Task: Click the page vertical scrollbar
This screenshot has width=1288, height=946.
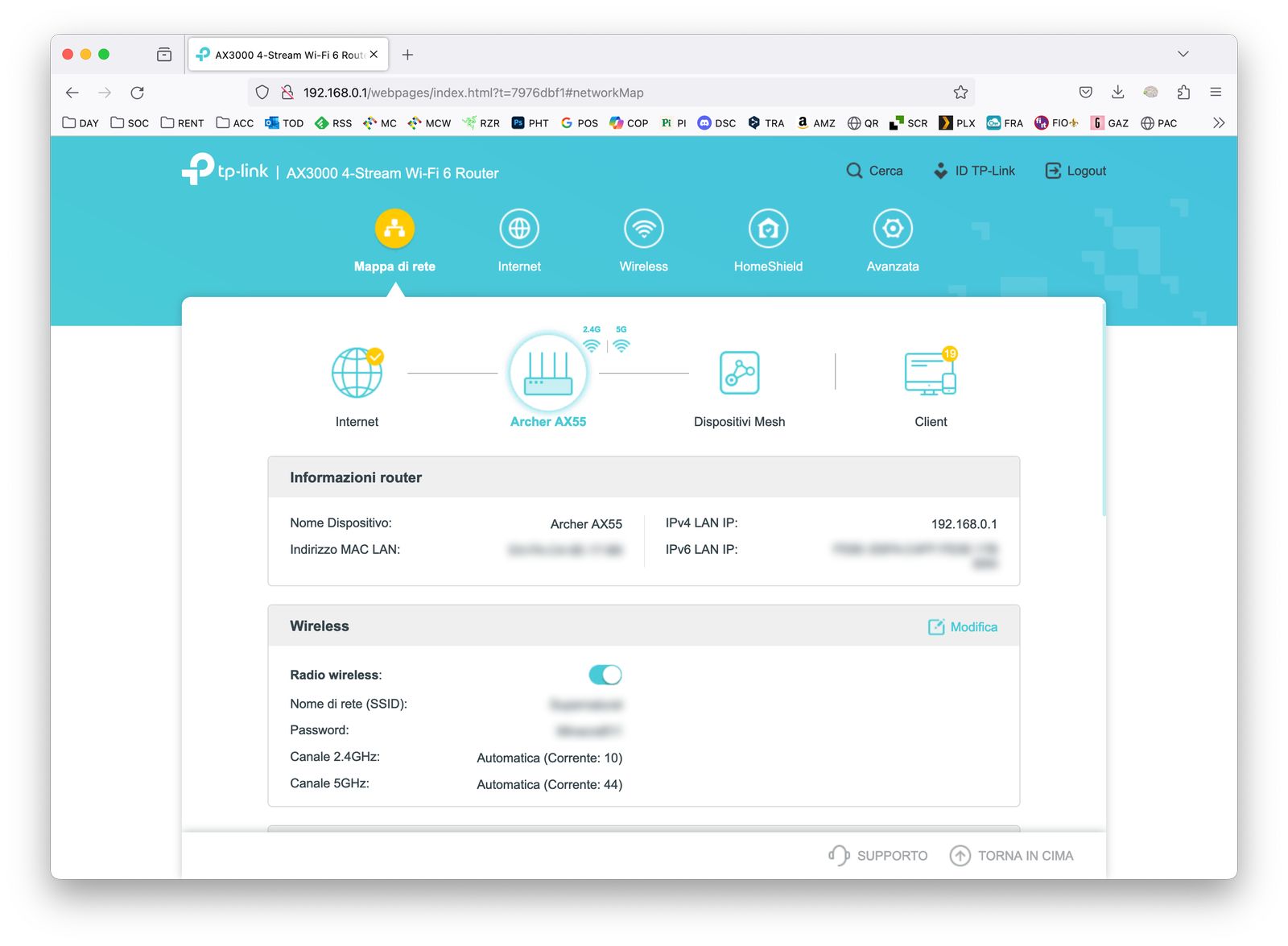Action: pyautogui.click(x=1104, y=411)
